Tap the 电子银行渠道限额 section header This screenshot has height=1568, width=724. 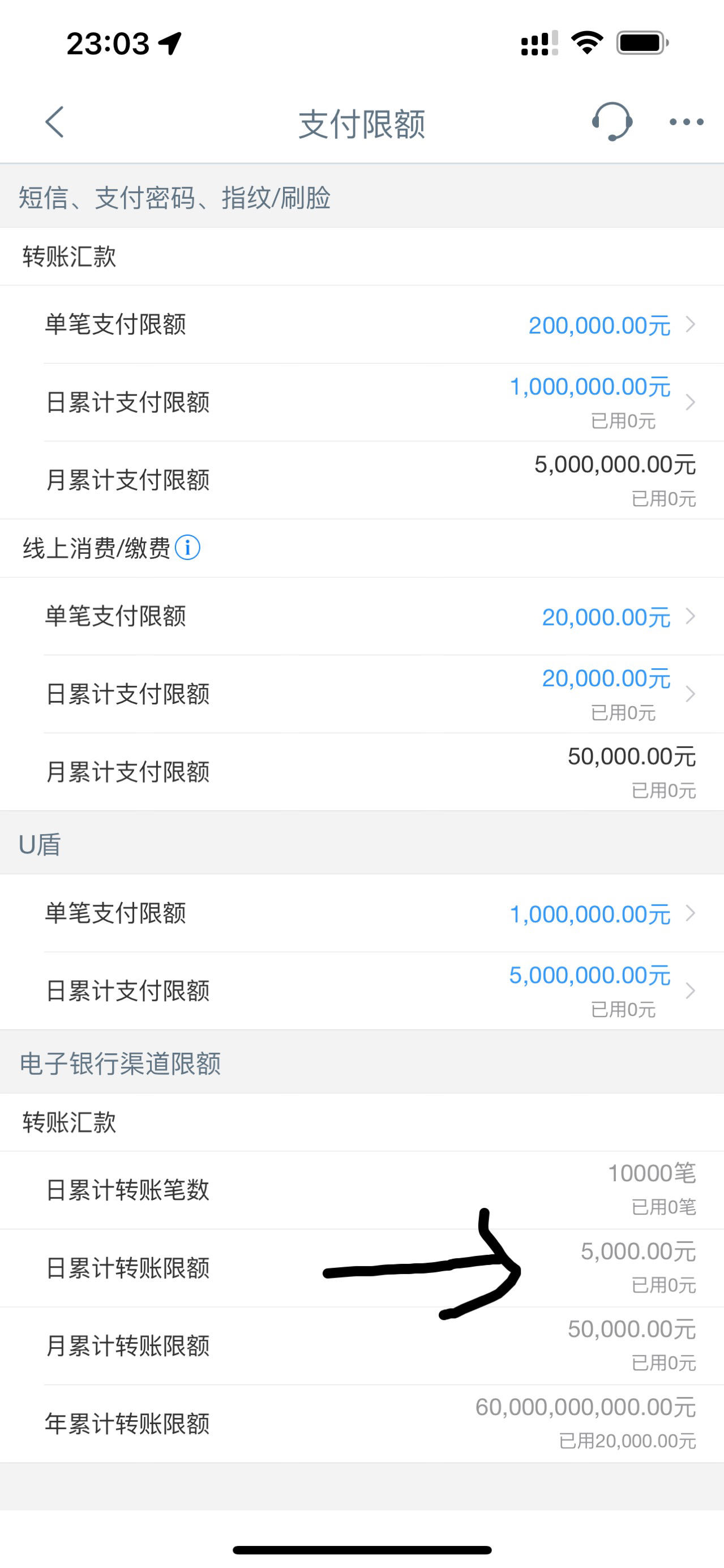pyautogui.click(x=120, y=1063)
